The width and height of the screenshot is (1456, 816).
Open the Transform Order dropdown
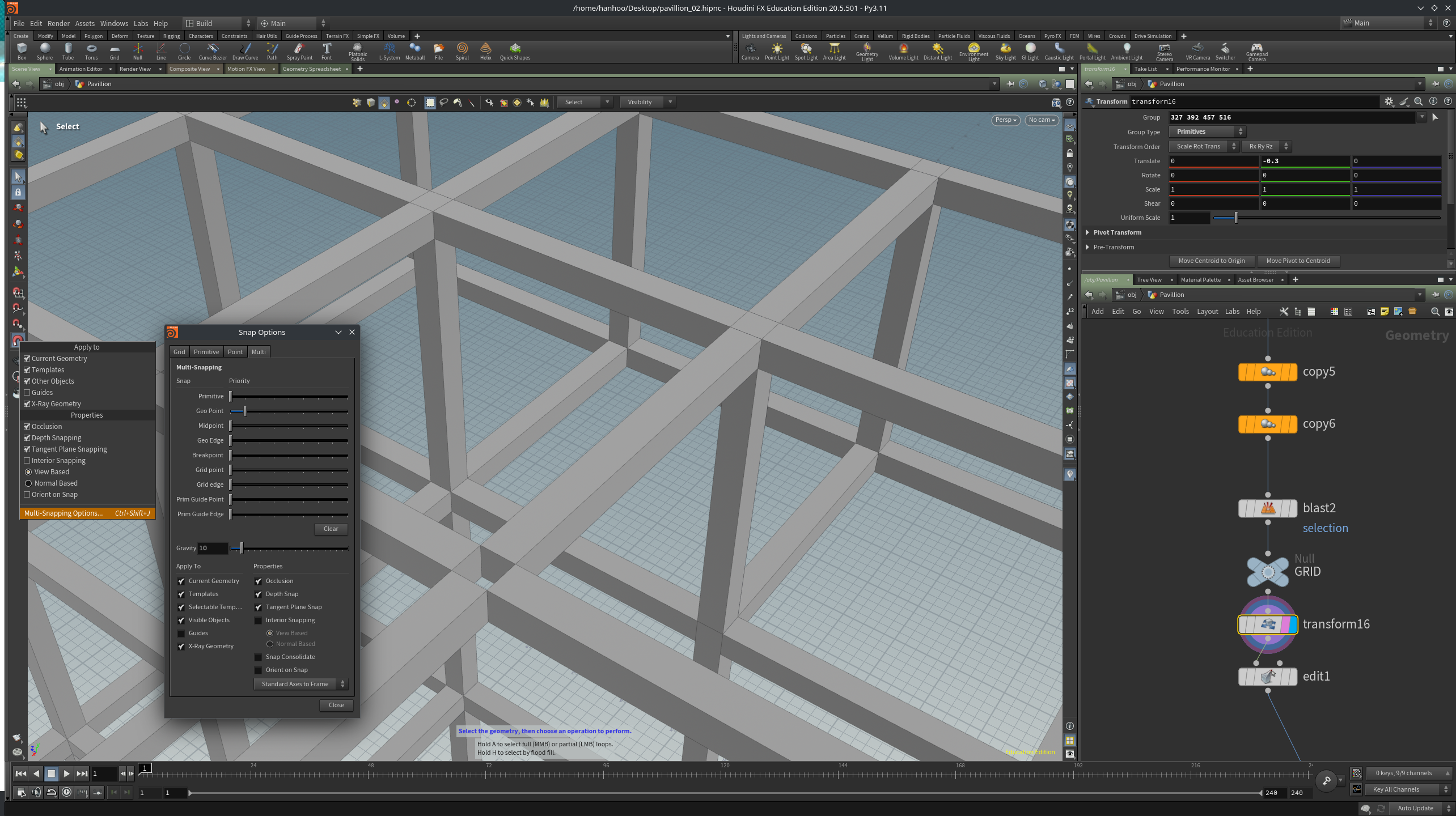(x=1204, y=146)
